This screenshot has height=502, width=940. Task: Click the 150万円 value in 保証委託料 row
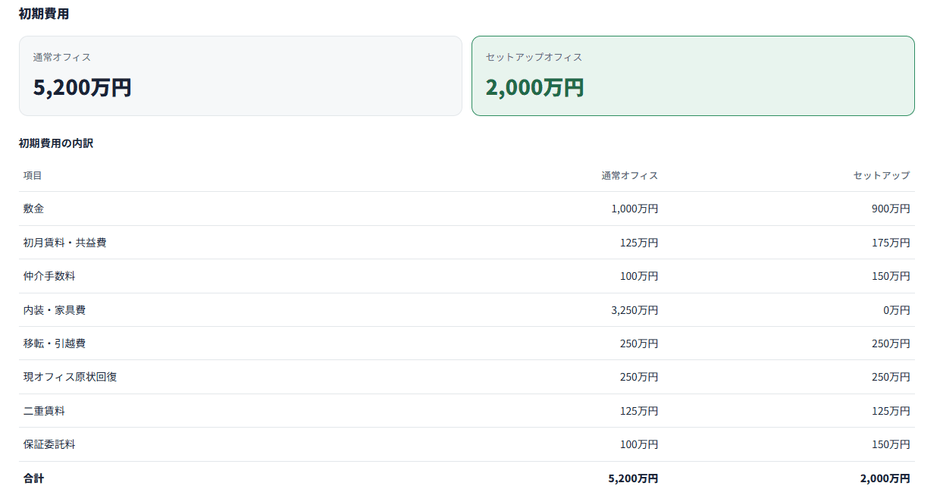890,444
